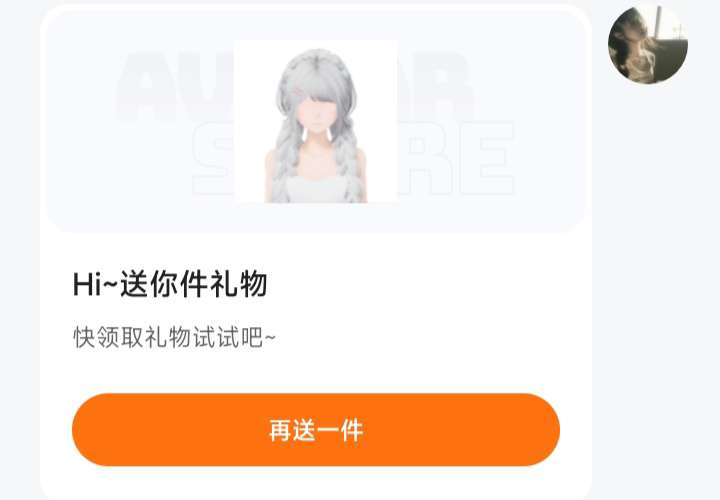
Task: Click the gray margin left of gift card
Action: tap(20, 250)
